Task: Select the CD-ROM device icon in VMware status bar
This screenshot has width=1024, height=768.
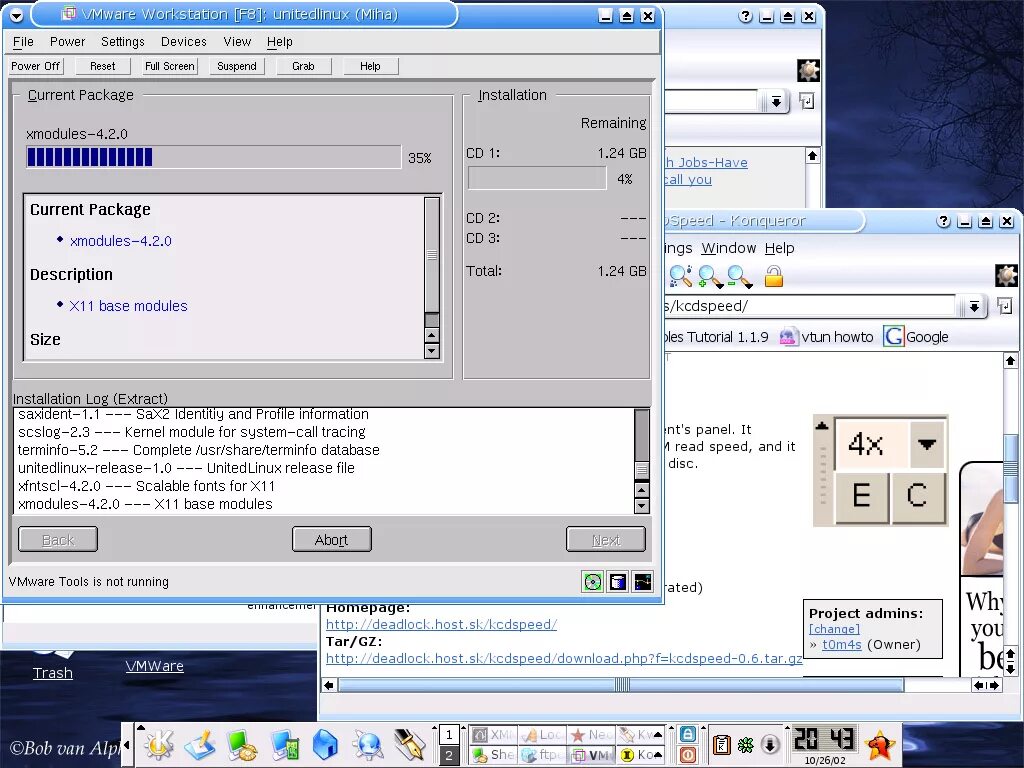Action: point(593,581)
